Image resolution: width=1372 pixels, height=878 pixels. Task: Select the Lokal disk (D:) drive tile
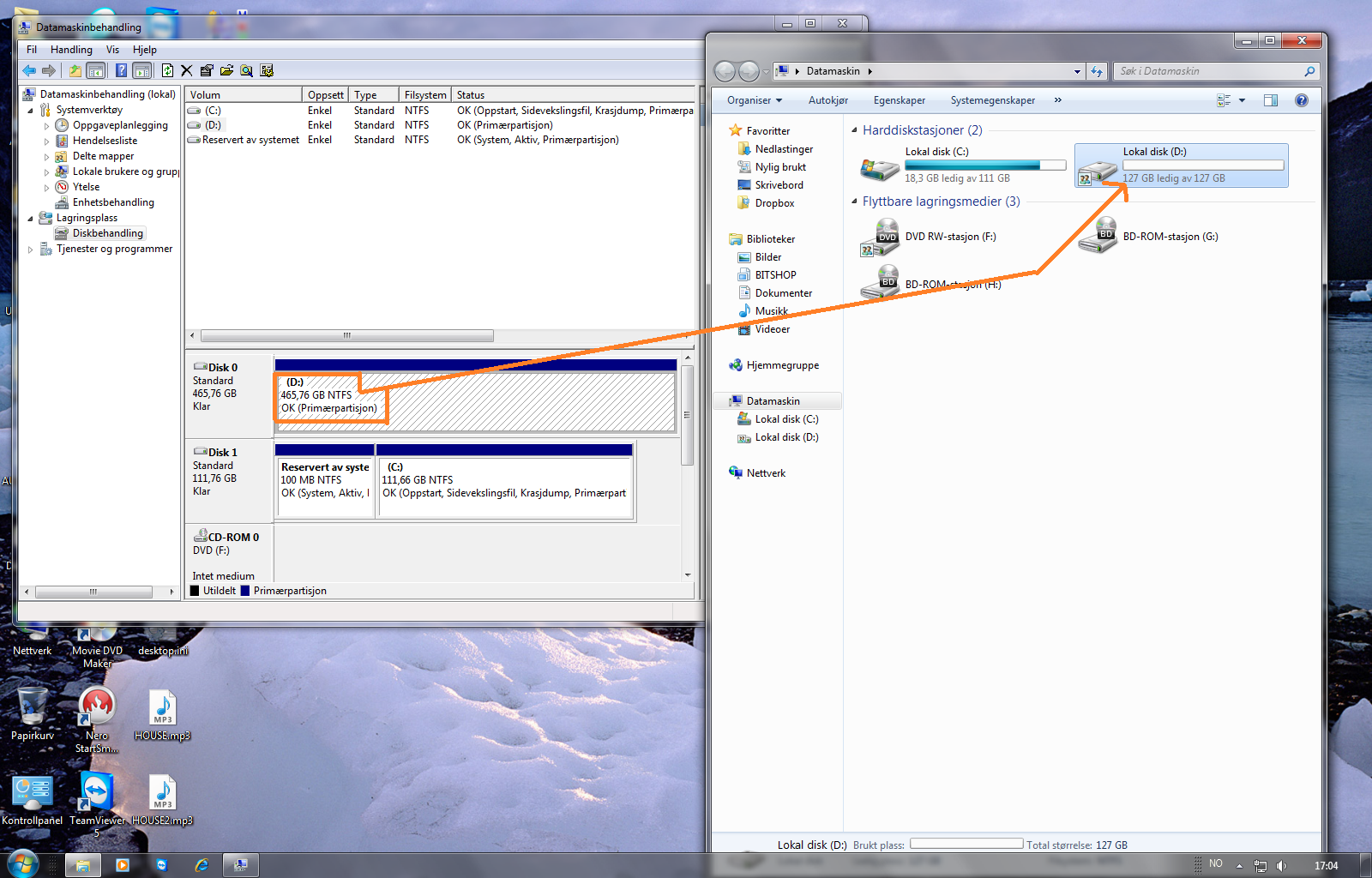click(1181, 165)
